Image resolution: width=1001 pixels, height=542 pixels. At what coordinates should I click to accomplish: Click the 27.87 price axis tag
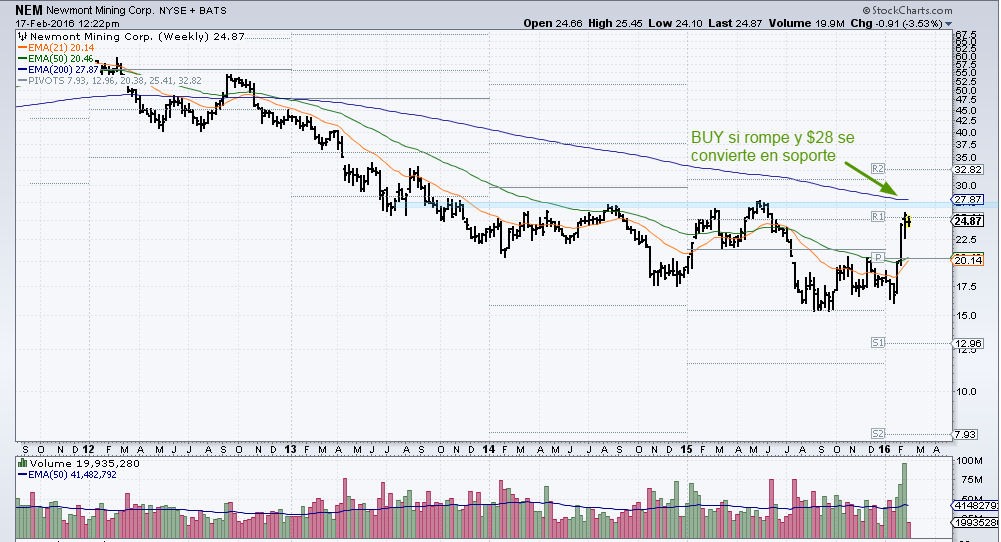pos(968,200)
